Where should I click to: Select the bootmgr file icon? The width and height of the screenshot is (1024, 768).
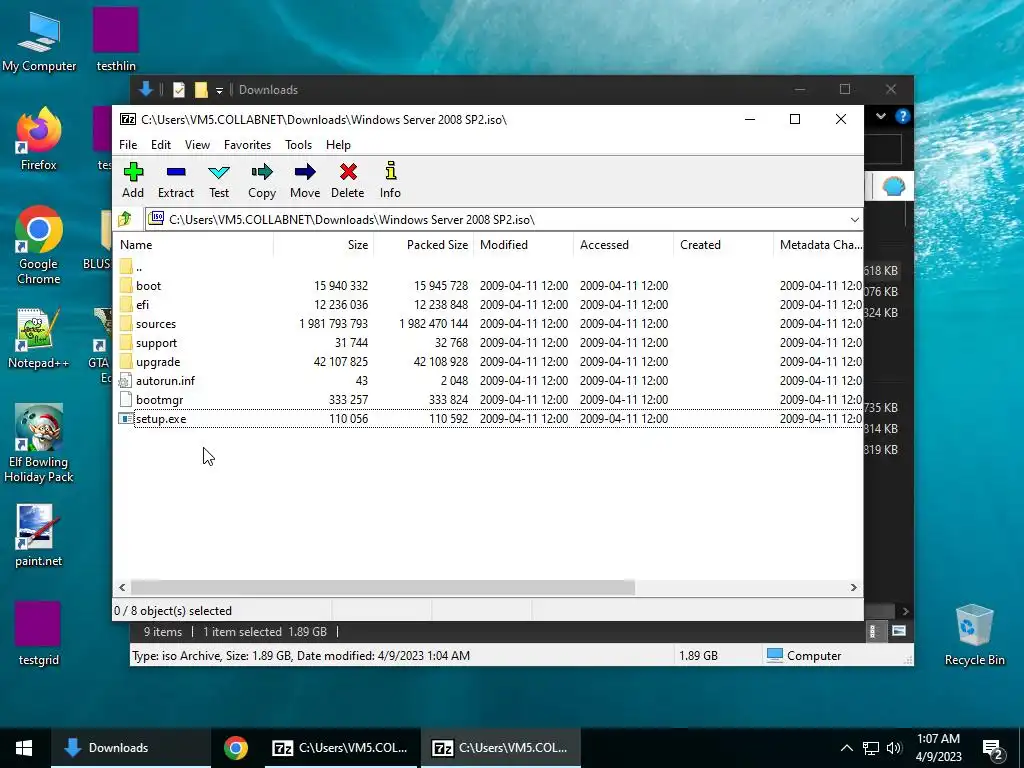click(125, 400)
